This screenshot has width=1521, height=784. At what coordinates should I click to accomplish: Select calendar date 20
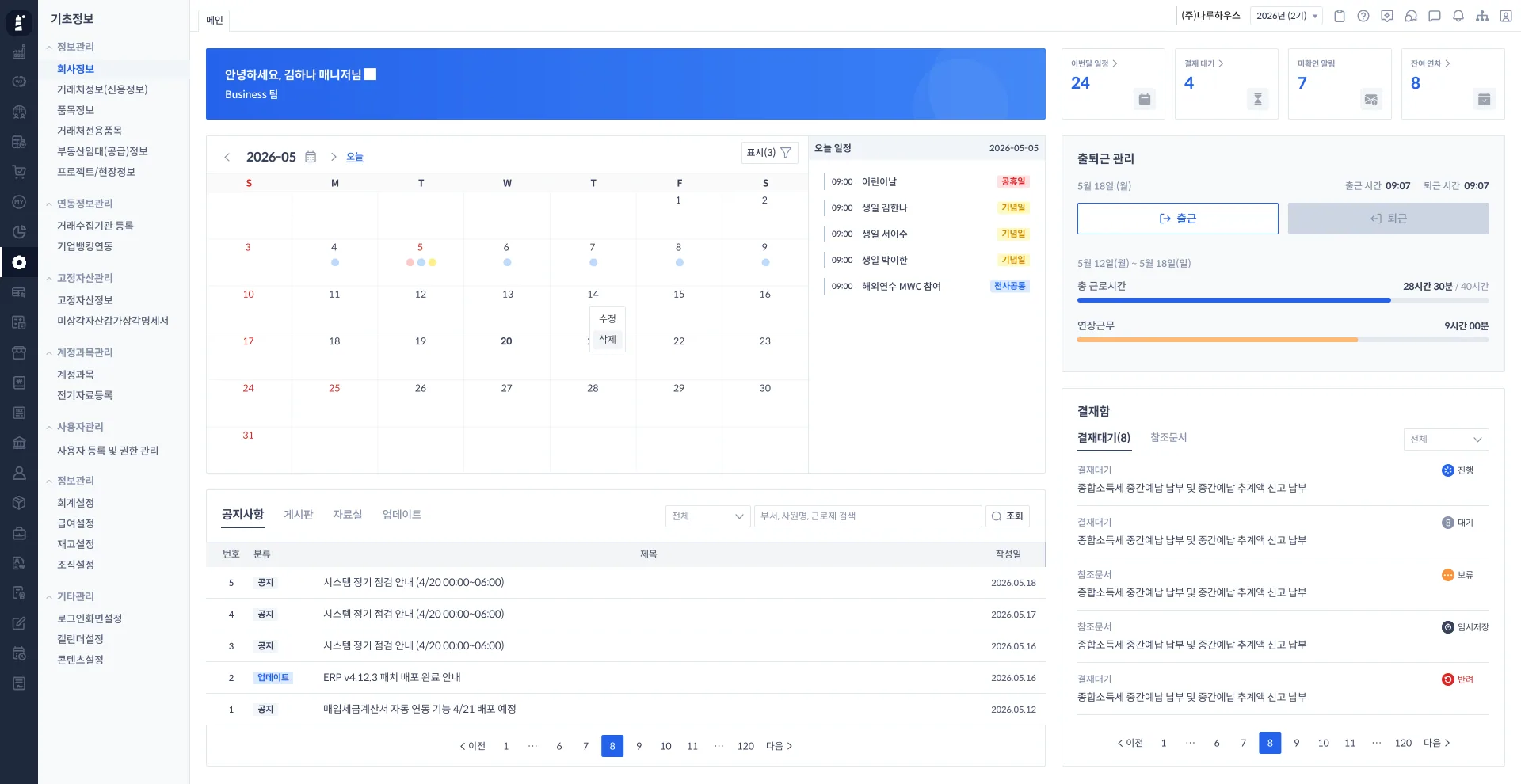tap(506, 341)
